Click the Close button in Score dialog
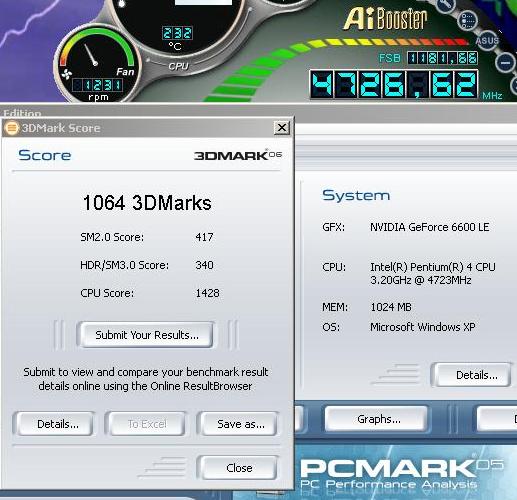 coord(239,468)
